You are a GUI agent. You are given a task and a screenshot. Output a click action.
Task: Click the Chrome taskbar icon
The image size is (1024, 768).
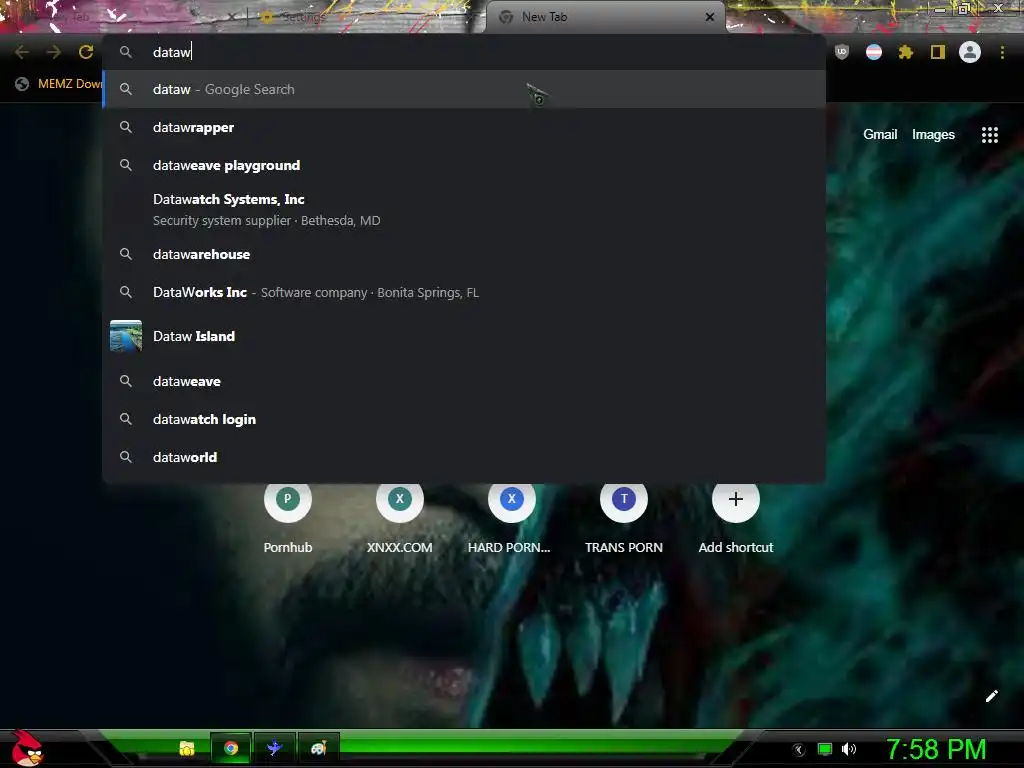[231, 748]
